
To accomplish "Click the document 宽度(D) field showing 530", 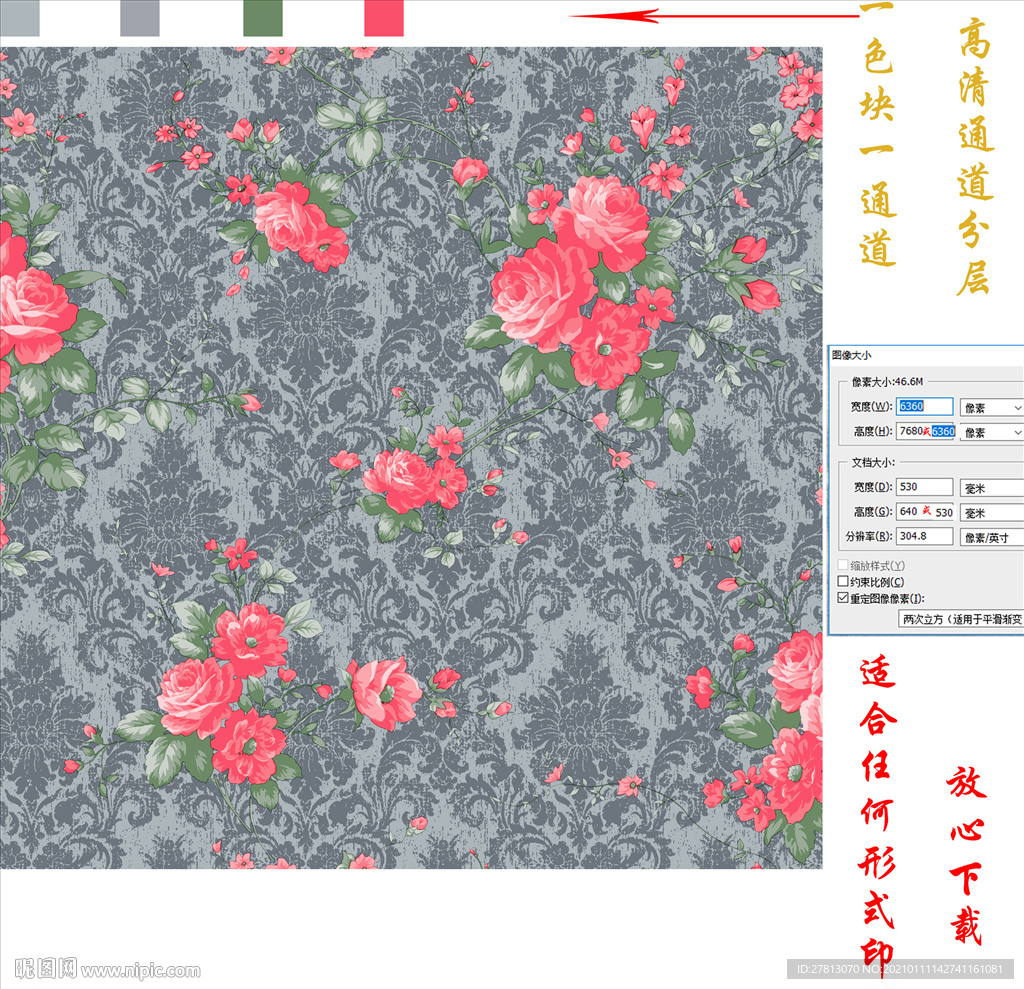I will point(924,487).
